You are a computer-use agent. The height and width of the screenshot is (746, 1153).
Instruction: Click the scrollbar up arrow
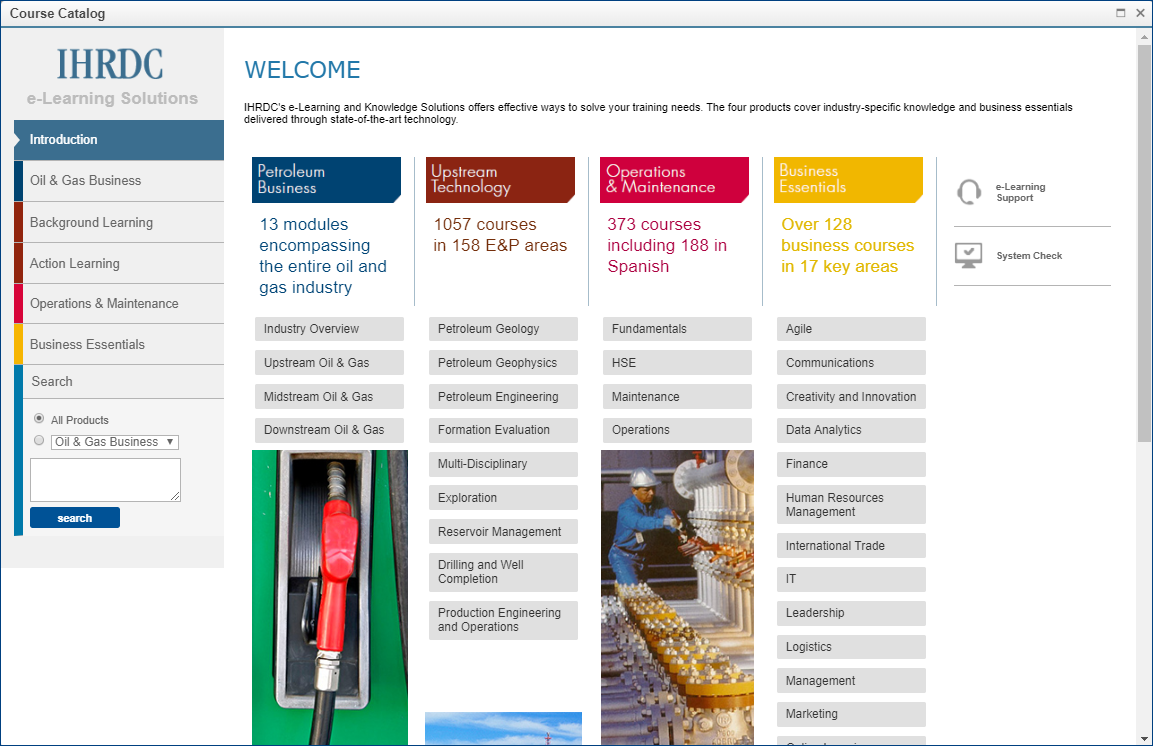click(1144, 35)
